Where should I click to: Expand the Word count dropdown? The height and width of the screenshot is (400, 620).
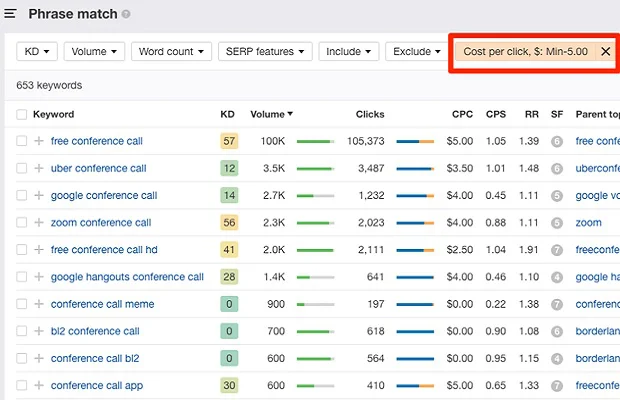pos(171,51)
